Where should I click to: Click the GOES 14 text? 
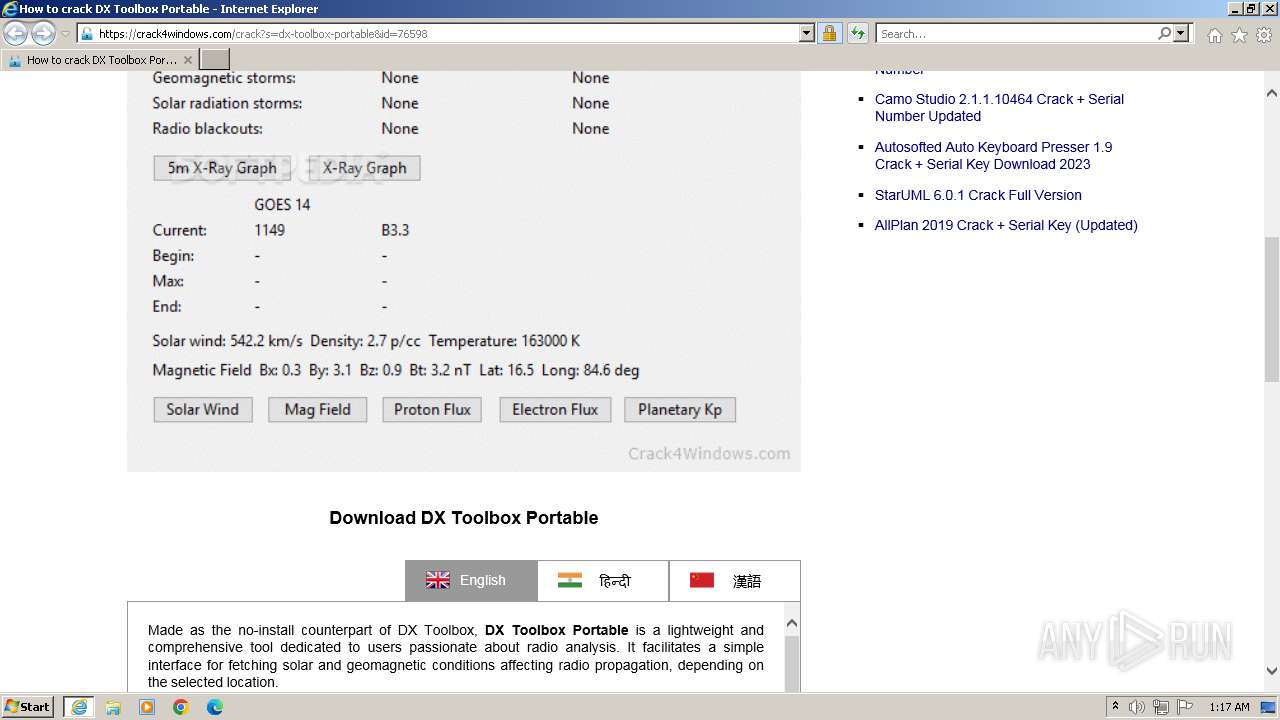click(282, 204)
